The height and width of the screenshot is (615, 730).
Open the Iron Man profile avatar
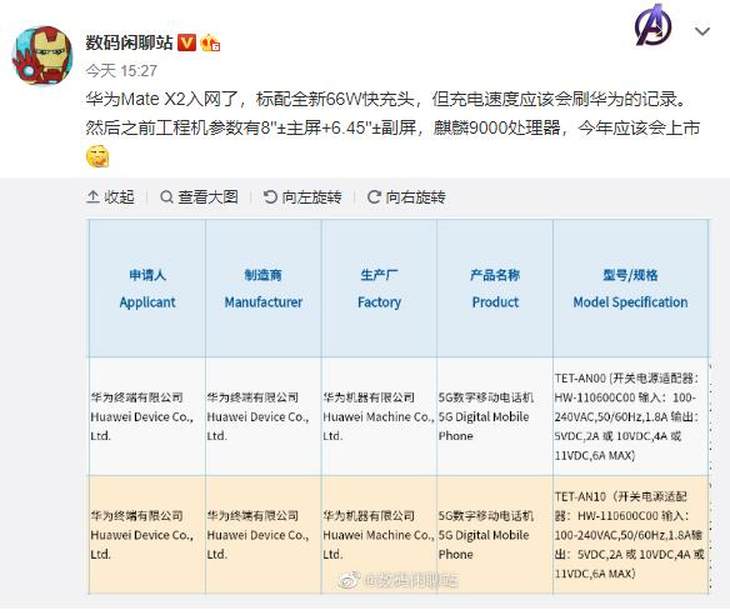pos(42,55)
